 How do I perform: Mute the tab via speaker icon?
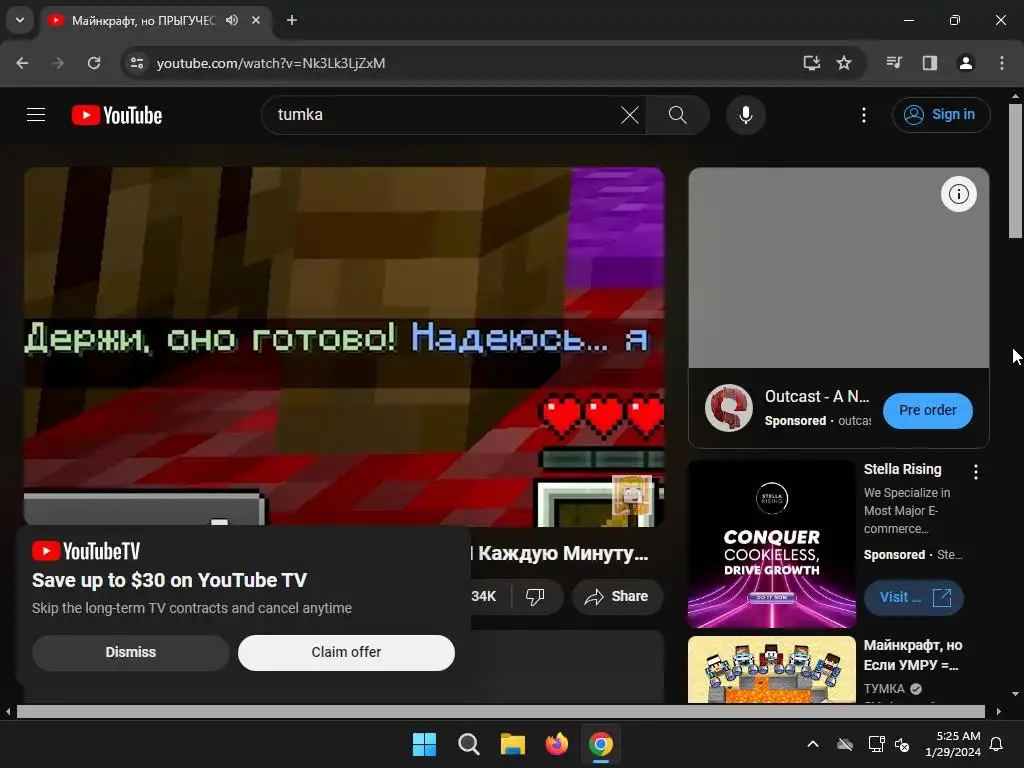pyautogui.click(x=232, y=20)
